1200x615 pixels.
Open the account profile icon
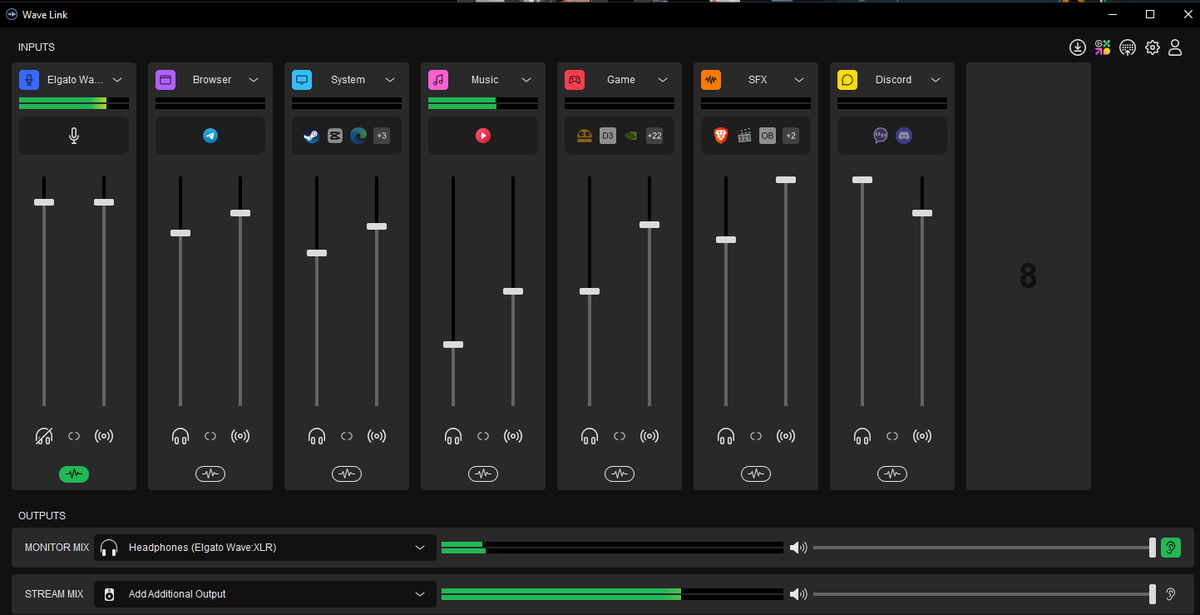(x=1176, y=47)
